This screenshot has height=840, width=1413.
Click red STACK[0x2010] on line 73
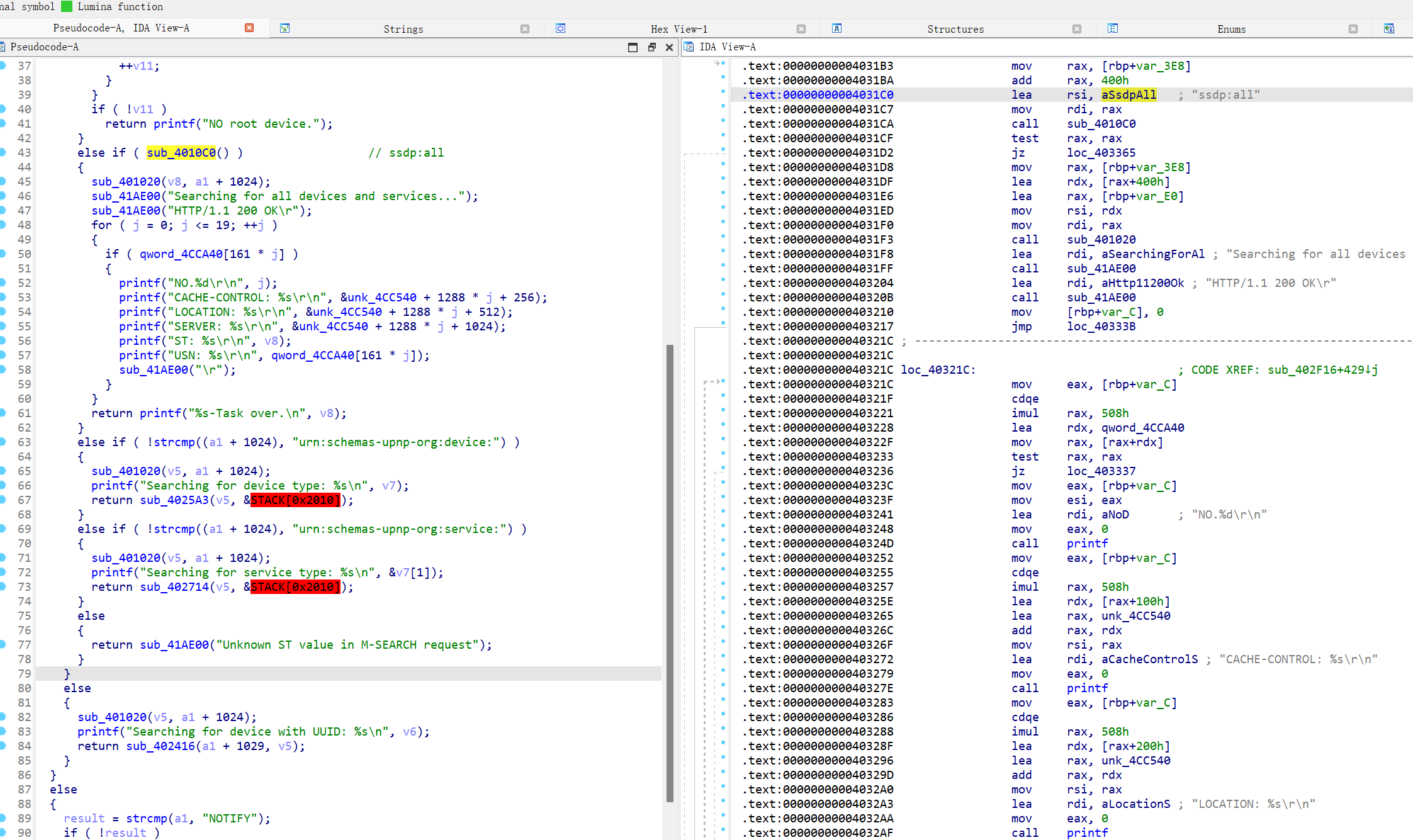point(295,586)
